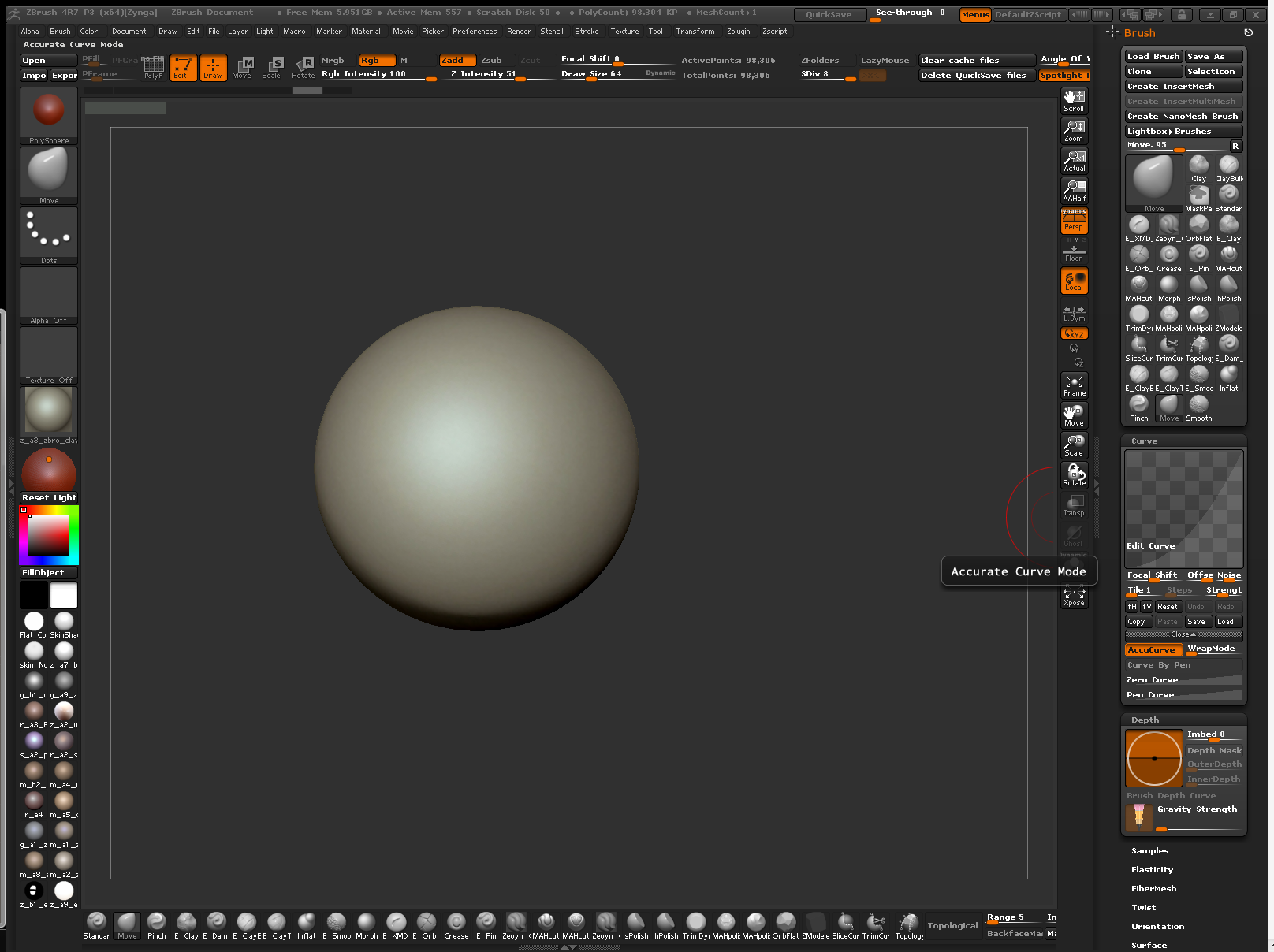This screenshot has width=1274, height=952.
Task: Toggle WrapMode in Curve panel
Action: coord(1214,649)
